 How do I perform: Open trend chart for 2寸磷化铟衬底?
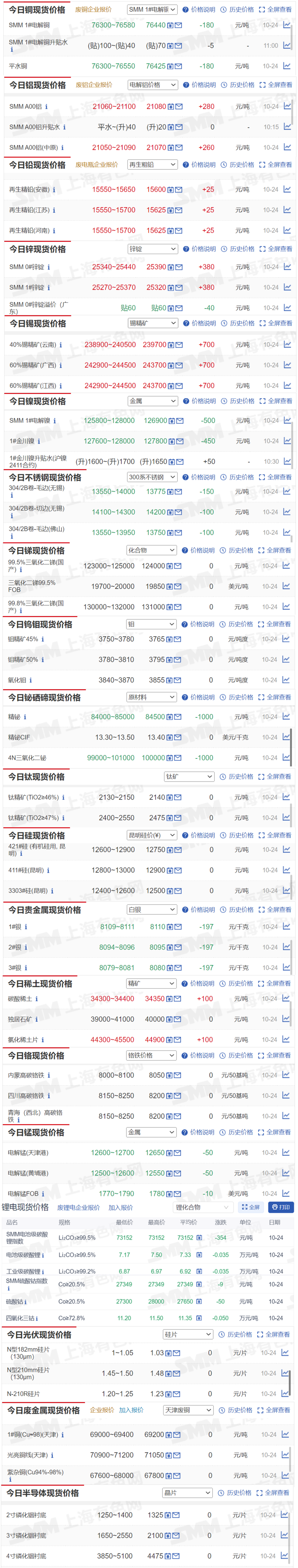(x=285, y=1514)
